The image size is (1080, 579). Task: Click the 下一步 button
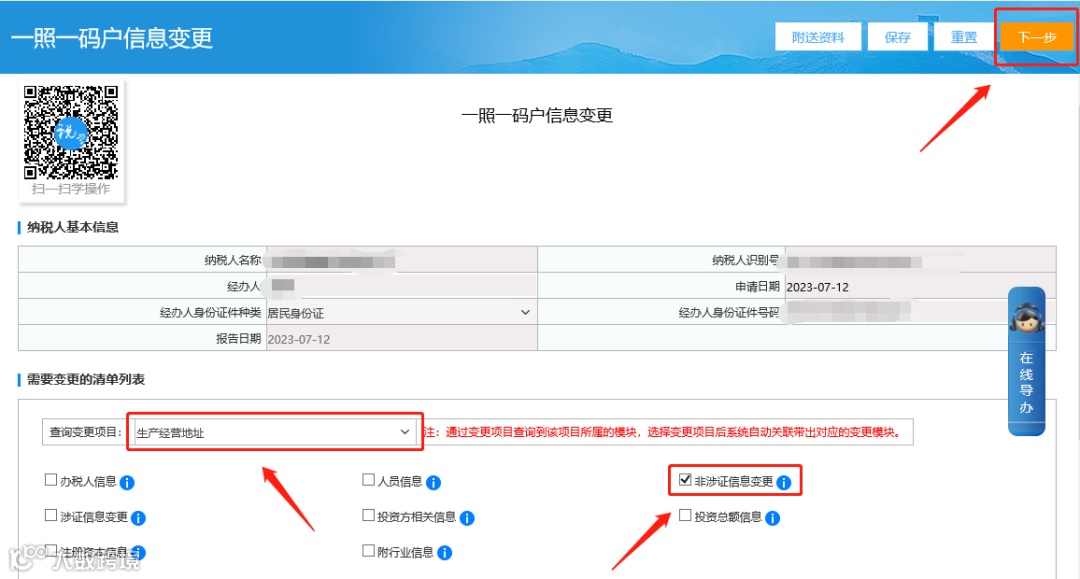pos(1037,37)
